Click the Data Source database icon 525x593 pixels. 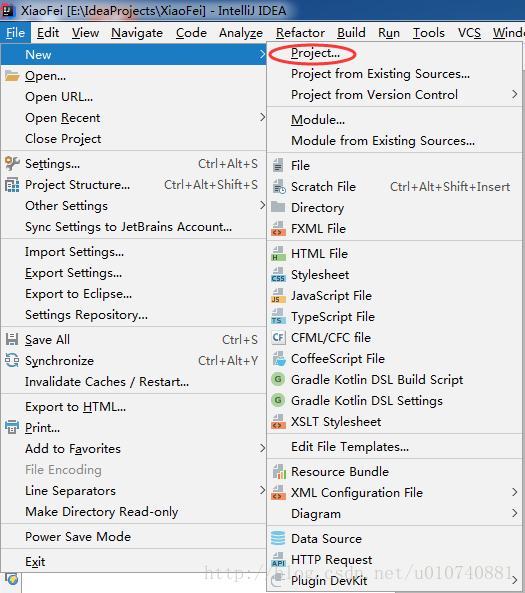[x=278, y=538]
